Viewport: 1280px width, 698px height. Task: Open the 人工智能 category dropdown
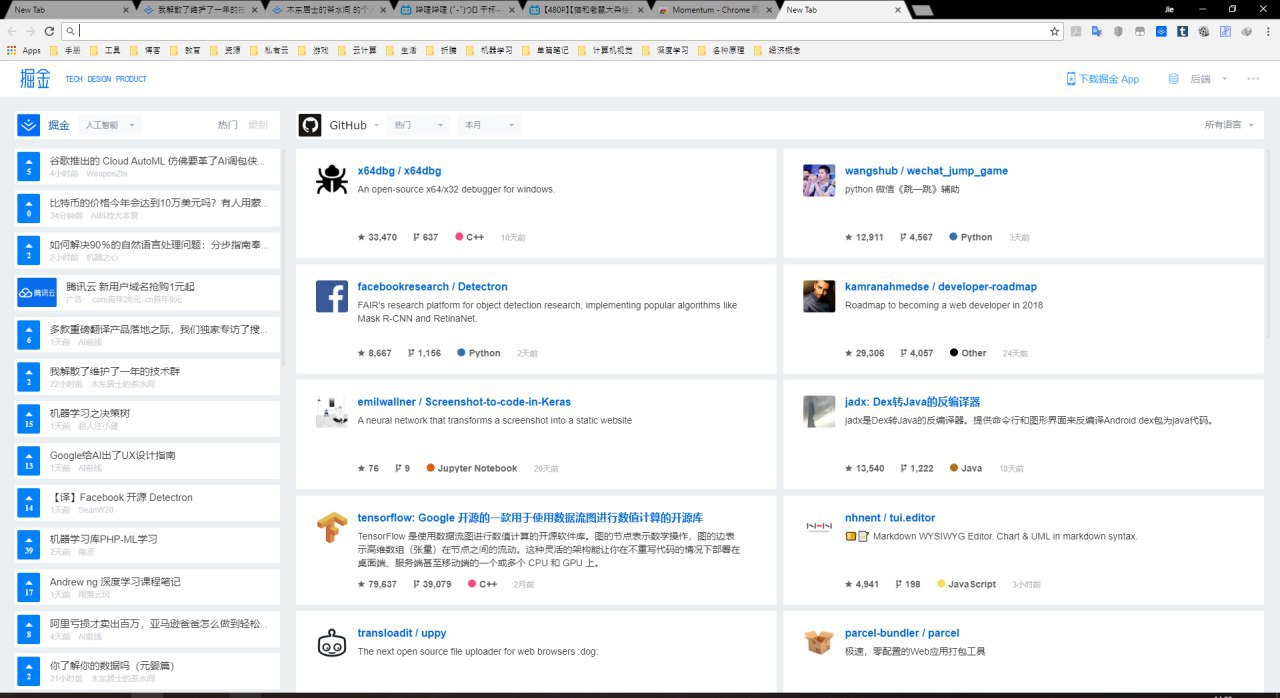(110, 125)
